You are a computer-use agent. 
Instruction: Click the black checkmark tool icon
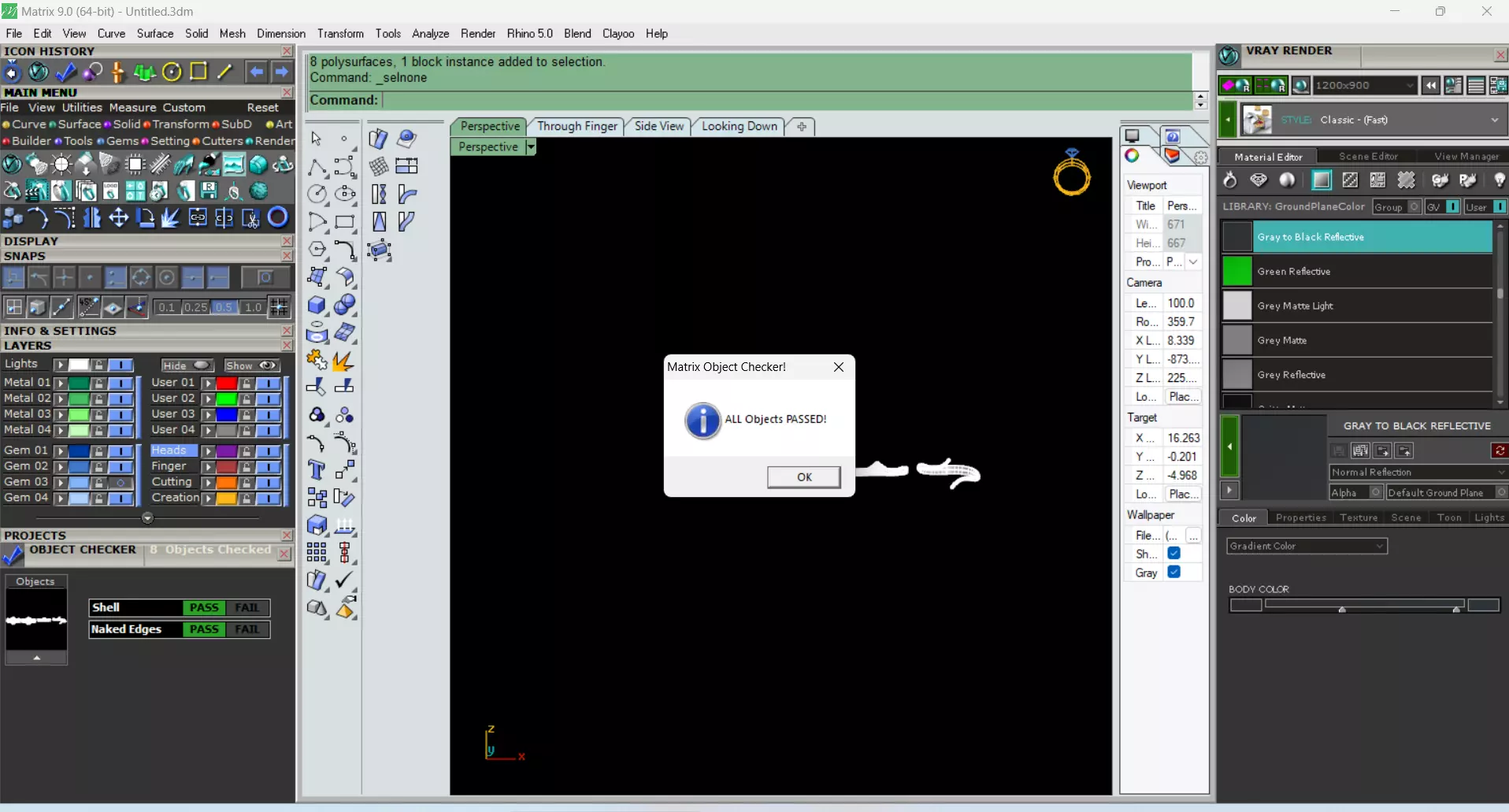pyautogui.click(x=344, y=580)
